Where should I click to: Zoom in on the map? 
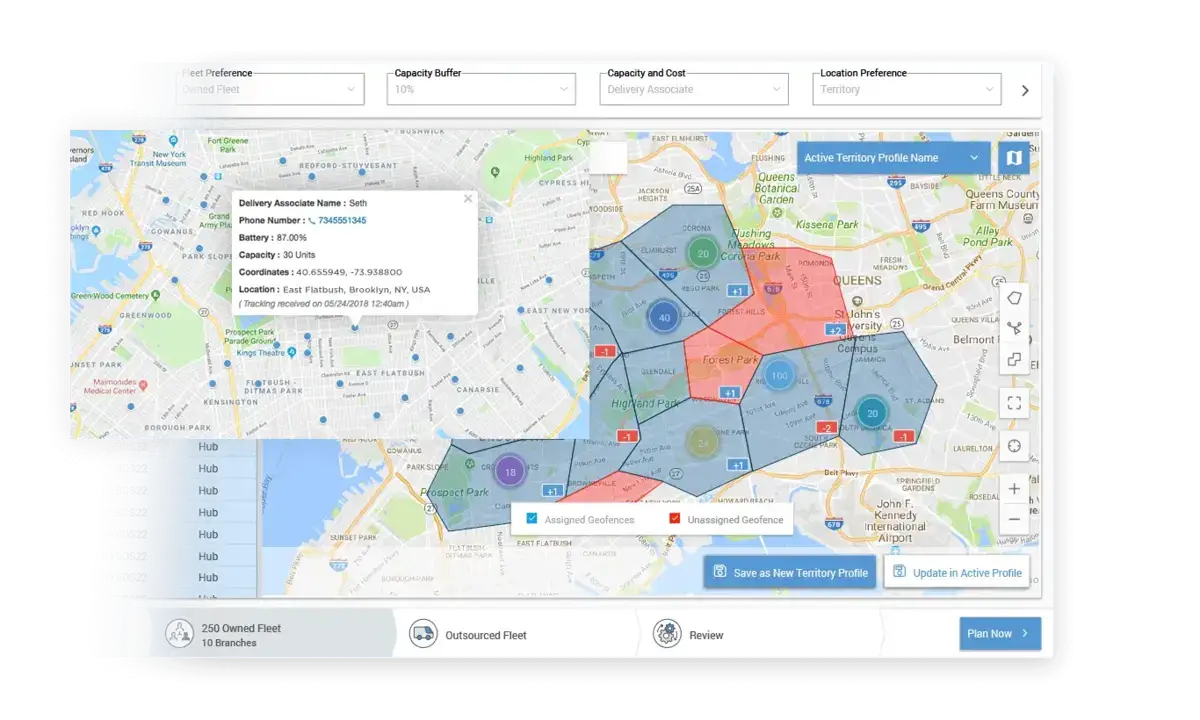coord(1014,489)
